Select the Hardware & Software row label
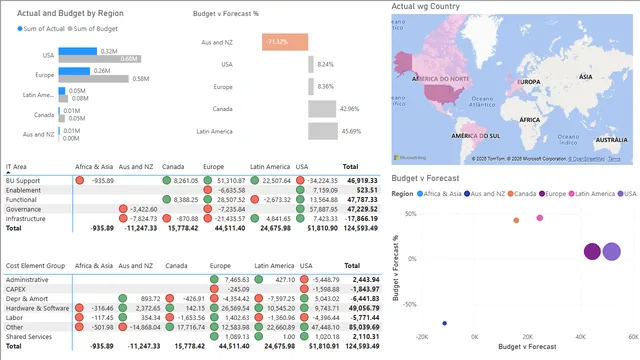This screenshot has height=360, width=640. 37,308
